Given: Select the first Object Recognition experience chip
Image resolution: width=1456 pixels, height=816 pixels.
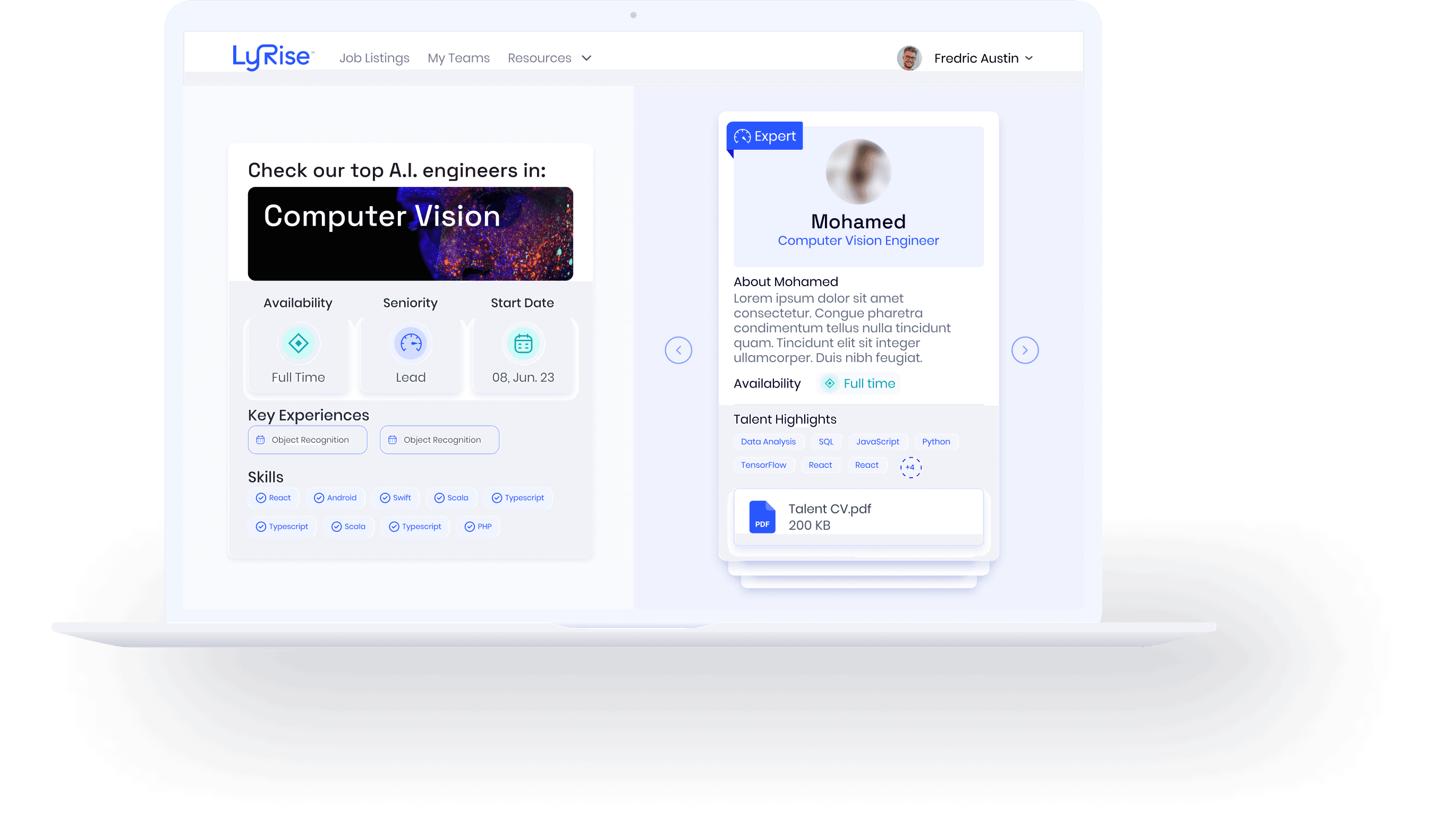Looking at the screenshot, I should click(308, 440).
